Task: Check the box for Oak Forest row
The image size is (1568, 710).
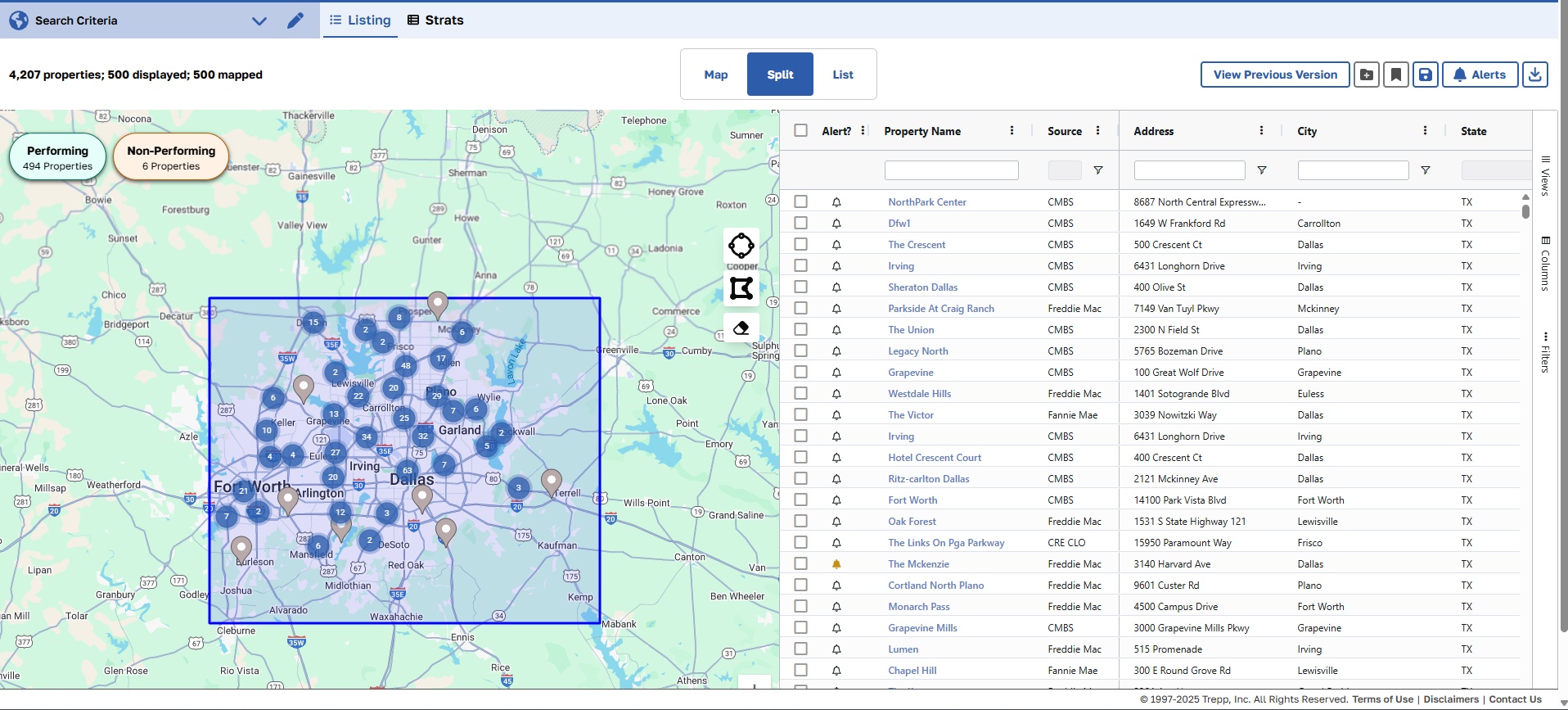Action: [801, 521]
